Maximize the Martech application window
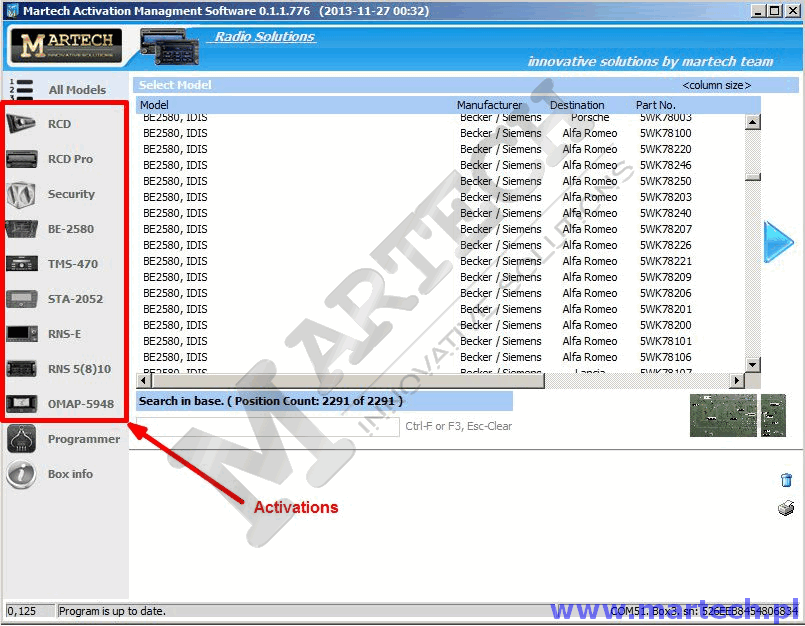The width and height of the screenshot is (805, 626). 776,11
